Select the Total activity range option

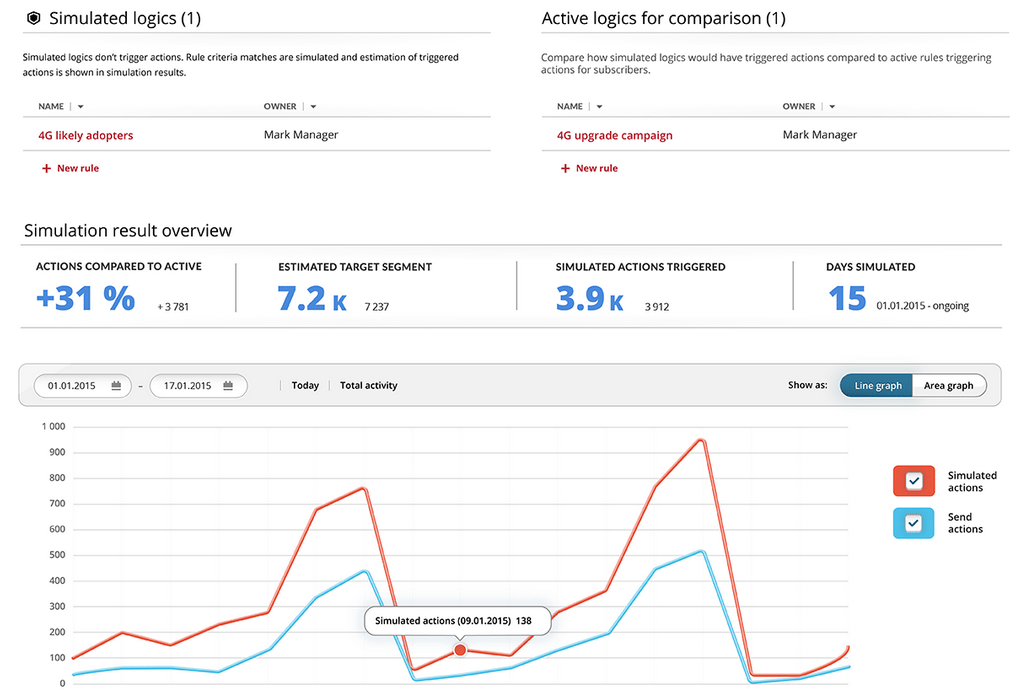[368, 386]
